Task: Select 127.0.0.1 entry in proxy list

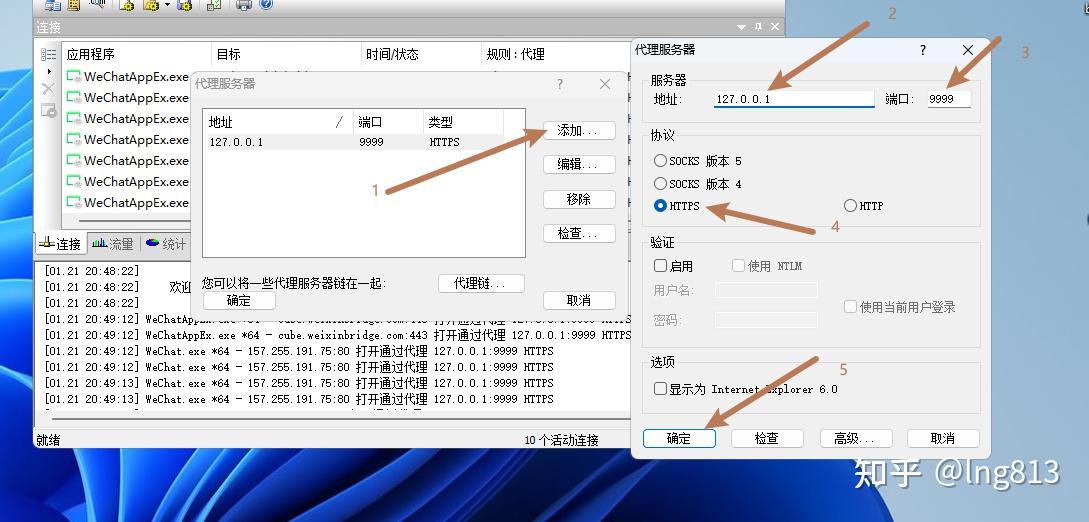Action: click(x=236, y=142)
